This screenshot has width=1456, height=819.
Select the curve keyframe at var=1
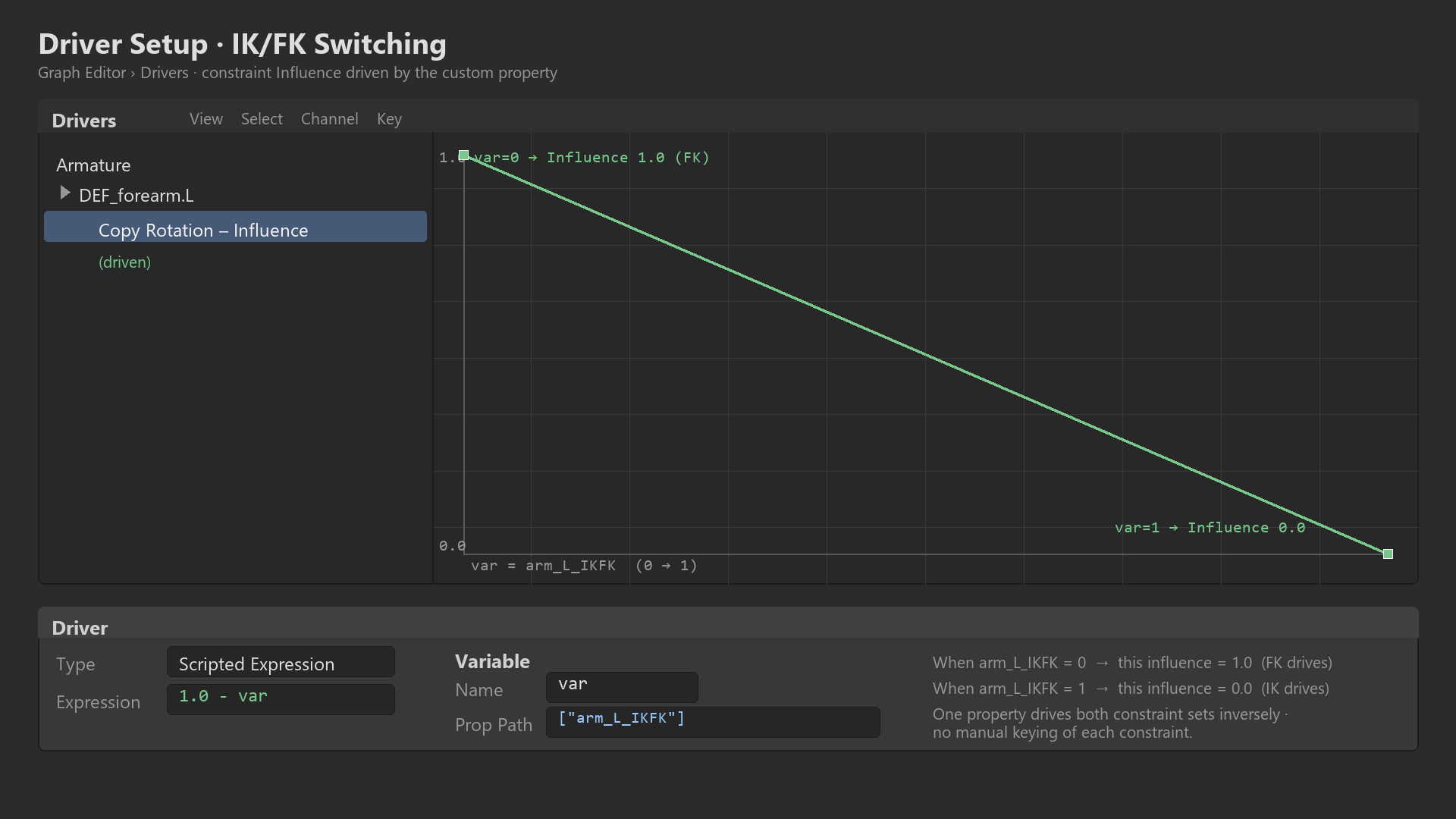[x=1388, y=554]
